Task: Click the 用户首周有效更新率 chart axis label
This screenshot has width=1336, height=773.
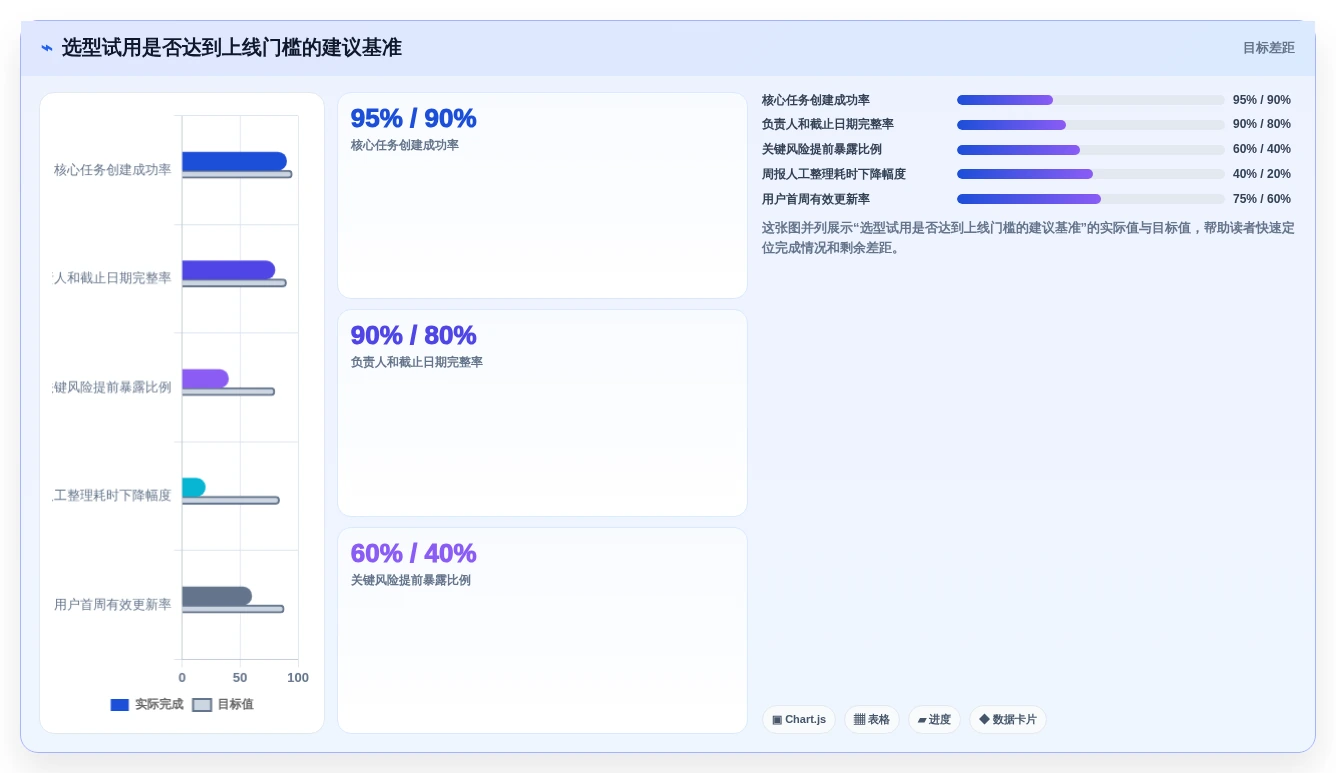Action: (112, 605)
